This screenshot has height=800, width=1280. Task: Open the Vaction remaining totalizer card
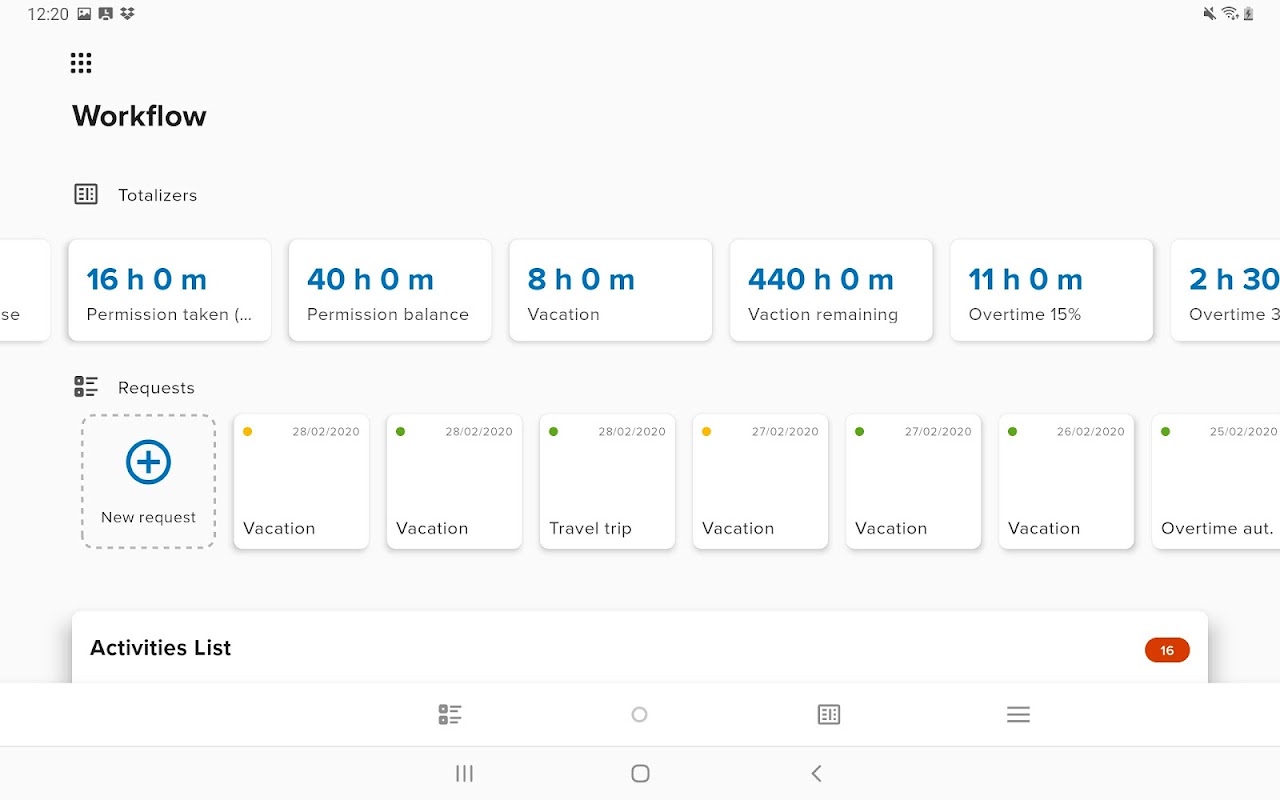(831, 290)
